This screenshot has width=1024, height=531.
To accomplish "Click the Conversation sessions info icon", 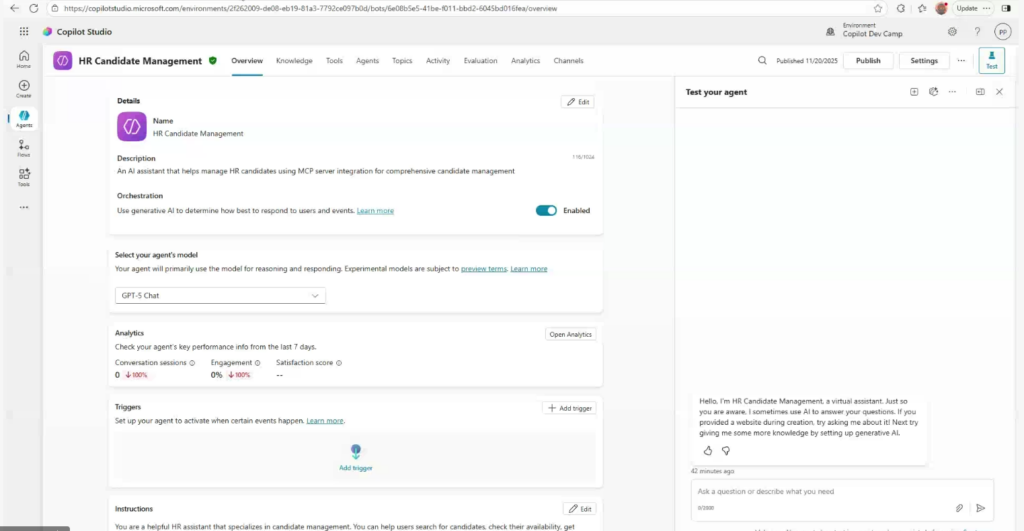I will coord(192,362).
